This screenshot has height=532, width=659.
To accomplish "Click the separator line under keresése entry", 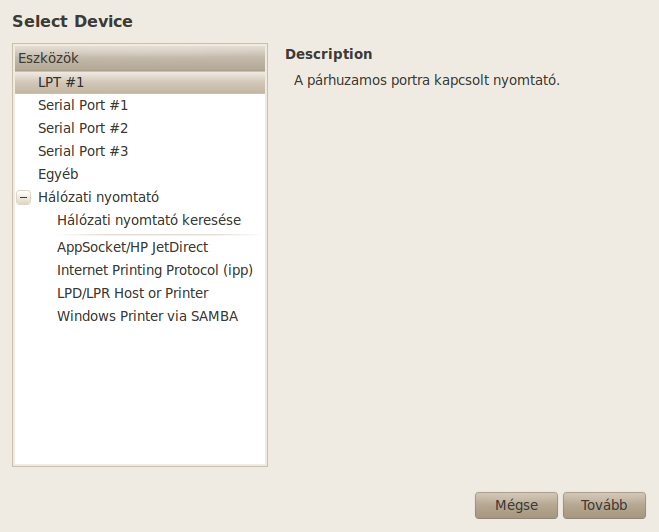I will (159, 234).
